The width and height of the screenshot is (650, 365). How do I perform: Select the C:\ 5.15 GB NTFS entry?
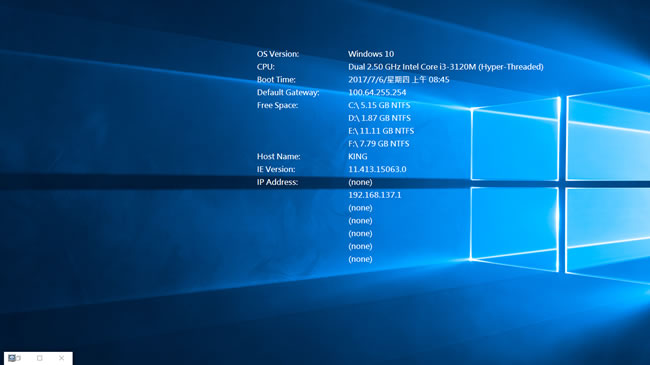click(x=379, y=105)
